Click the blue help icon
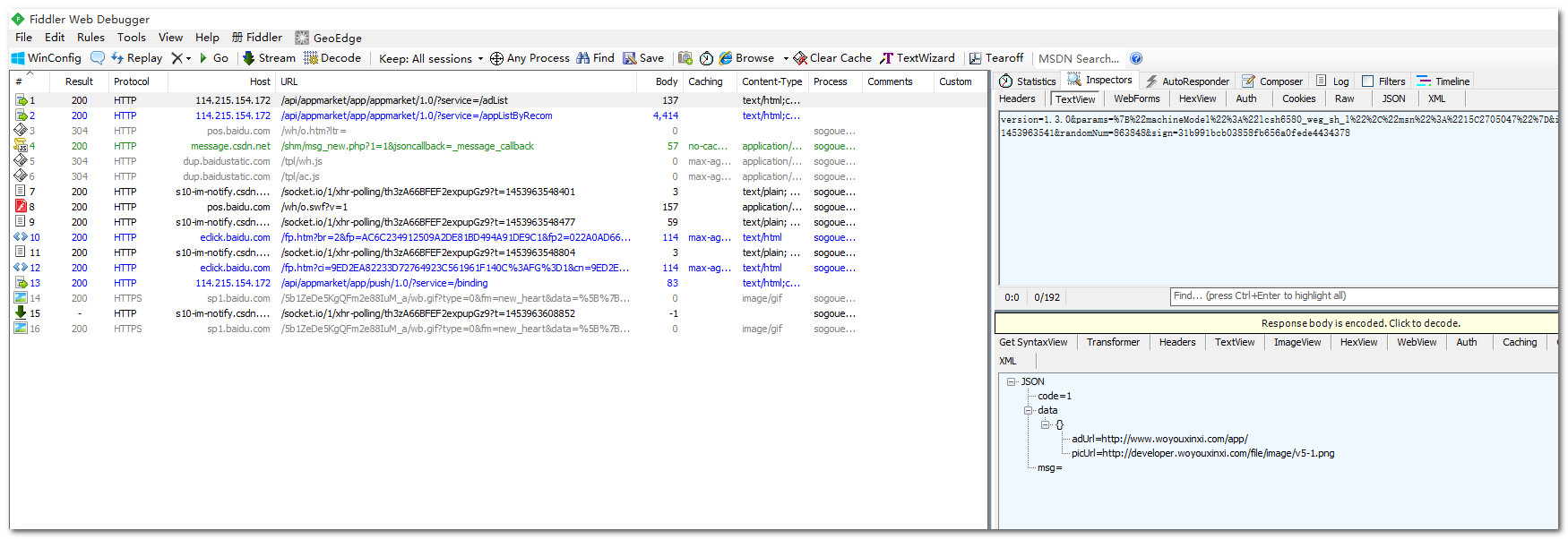 click(x=1136, y=58)
